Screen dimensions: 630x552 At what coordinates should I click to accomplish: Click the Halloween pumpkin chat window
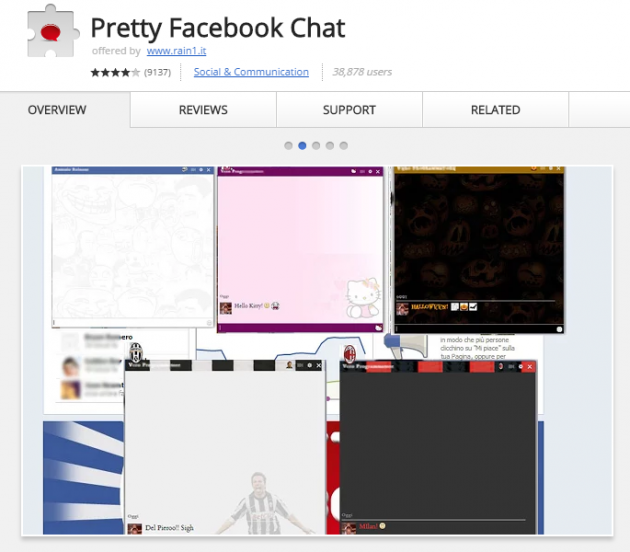478,240
